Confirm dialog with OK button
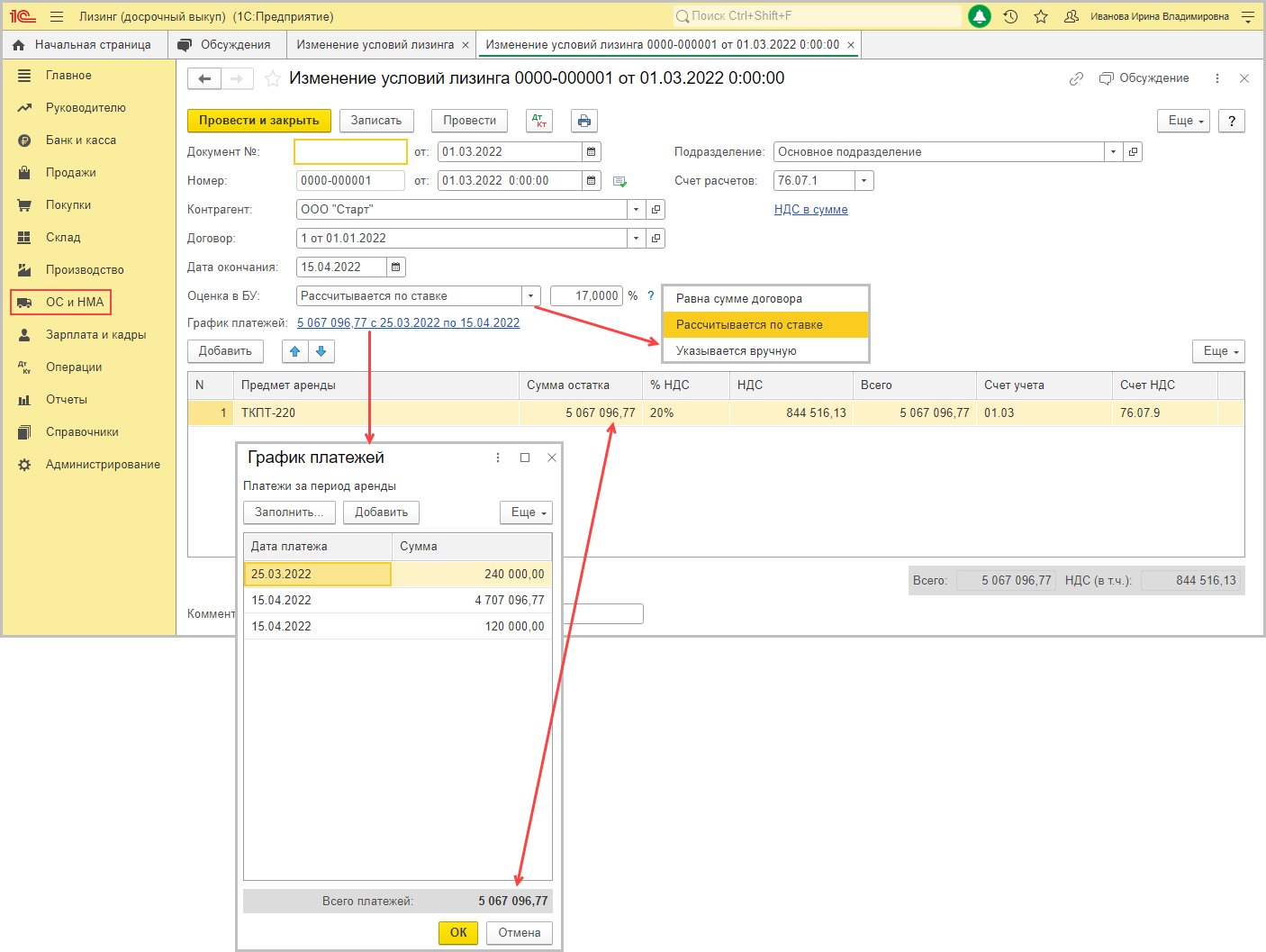The height and width of the screenshot is (952, 1266). pos(458,933)
